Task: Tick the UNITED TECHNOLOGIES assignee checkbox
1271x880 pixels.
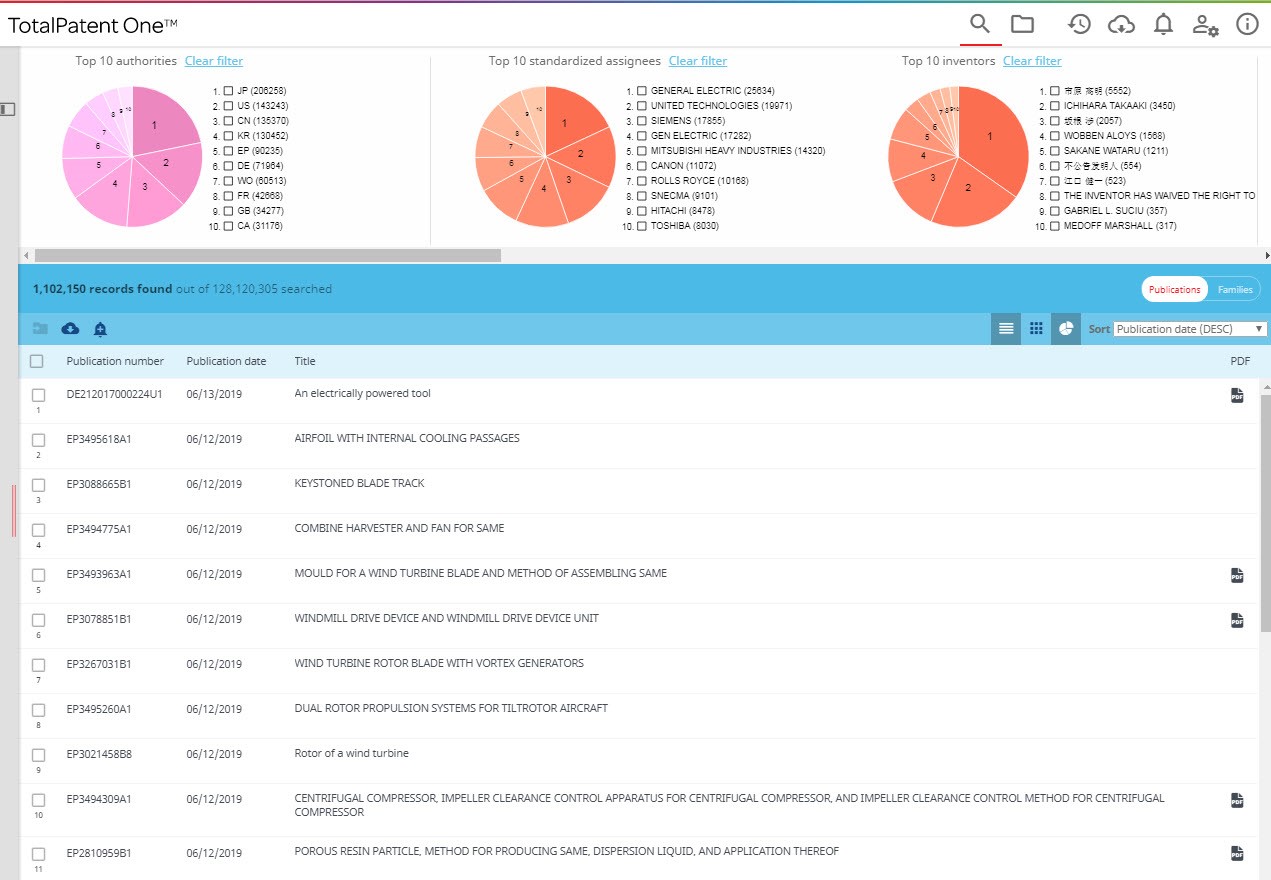Action: point(642,106)
